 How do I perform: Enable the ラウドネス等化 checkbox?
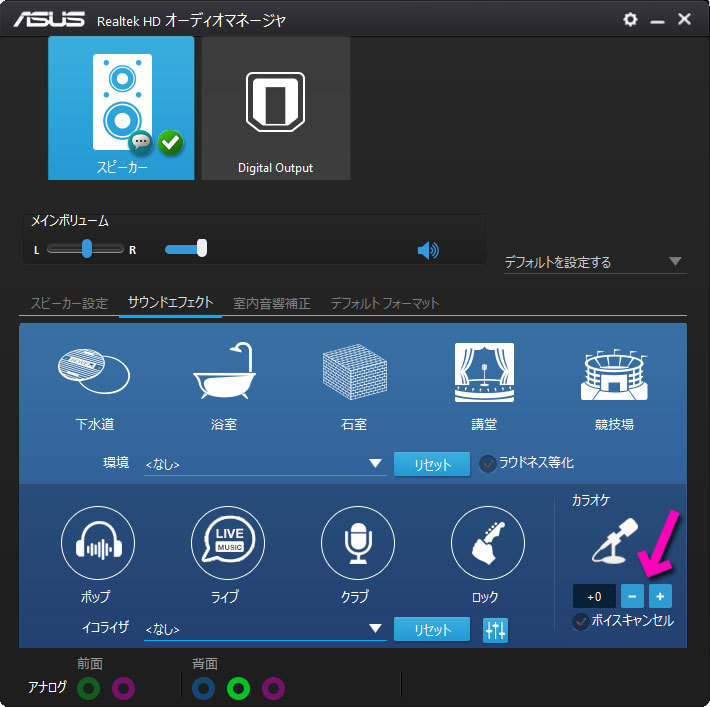[x=488, y=463]
